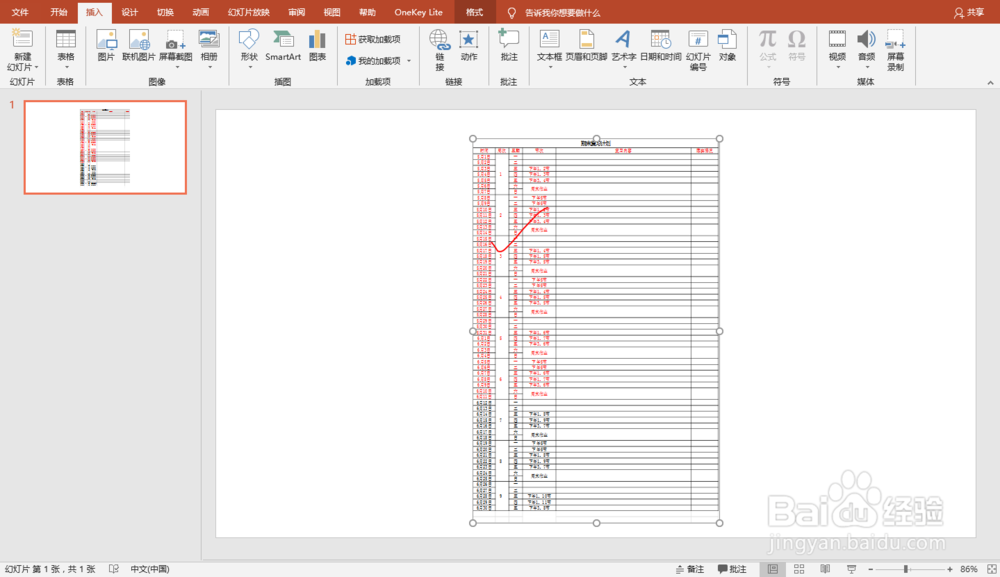Click the New Slide (新建幻灯片) icon
This screenshot has width=1000, height=577.
pos(22,40)
